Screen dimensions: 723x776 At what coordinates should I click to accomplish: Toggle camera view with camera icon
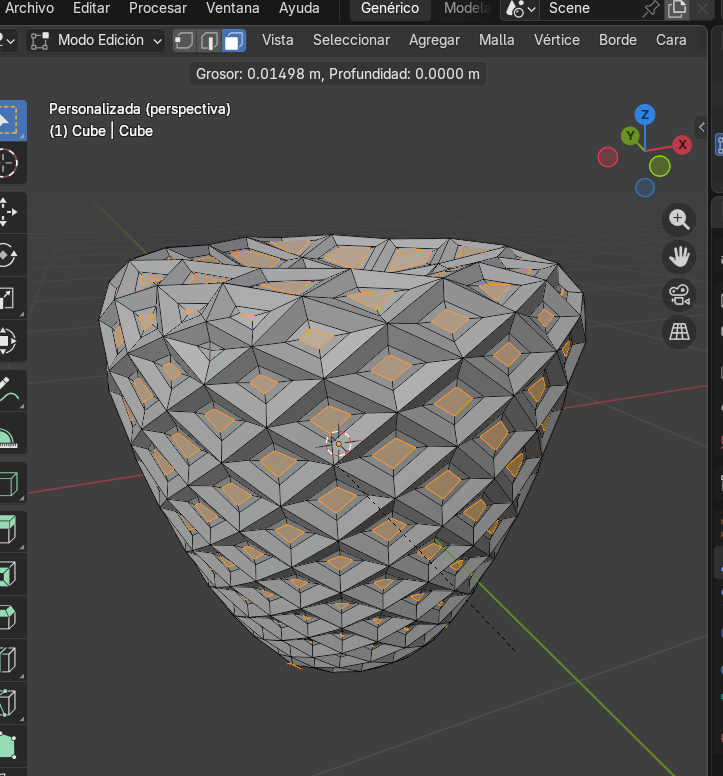coord(679,294)
